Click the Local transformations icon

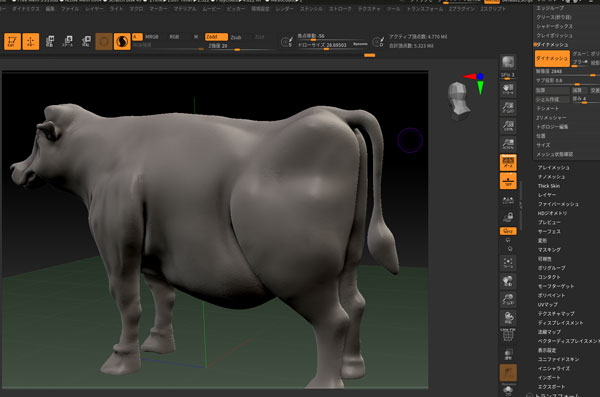pos(508,200)
